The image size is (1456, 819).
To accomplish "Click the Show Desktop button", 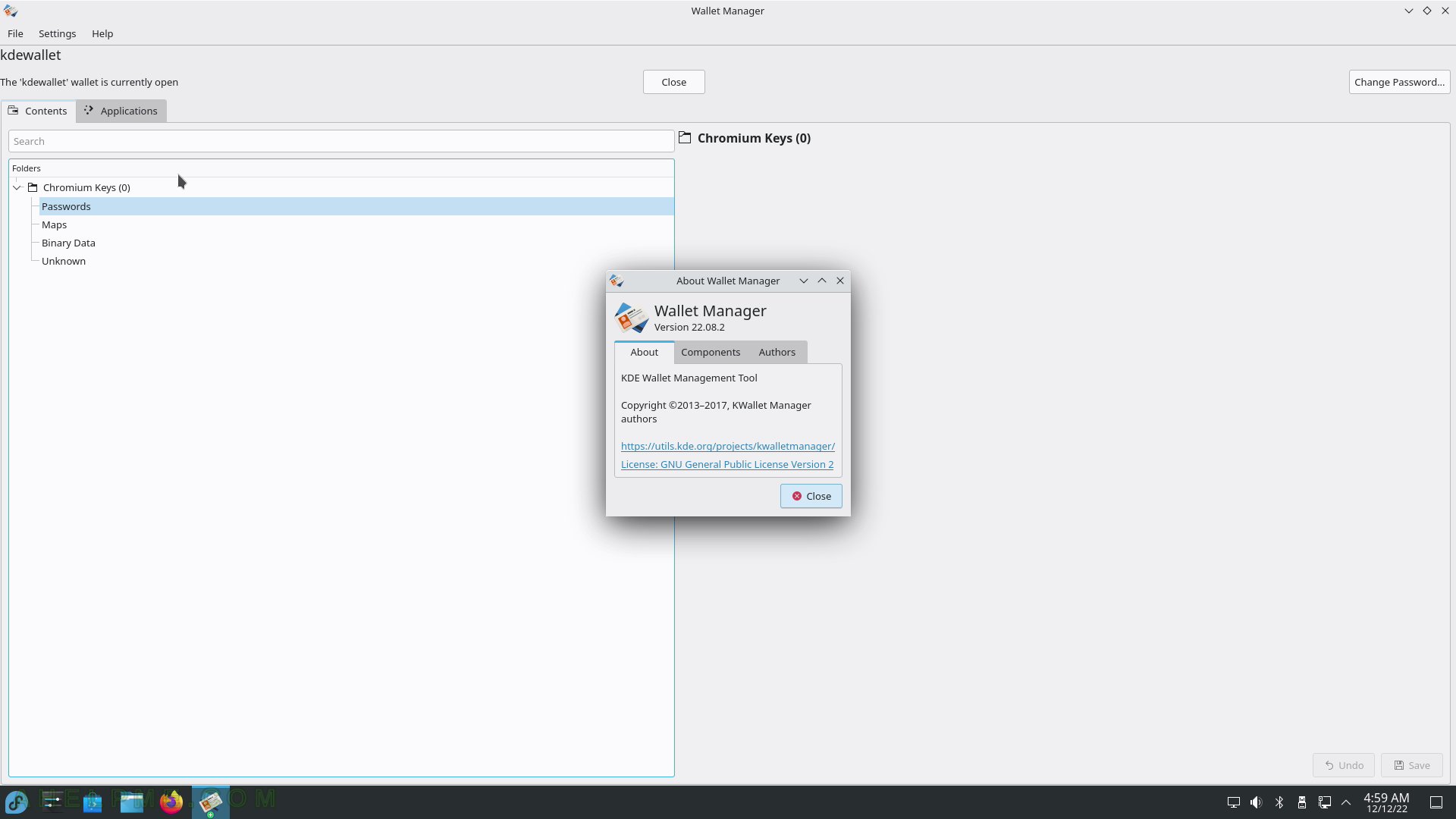I will [x=1436, y=802].
